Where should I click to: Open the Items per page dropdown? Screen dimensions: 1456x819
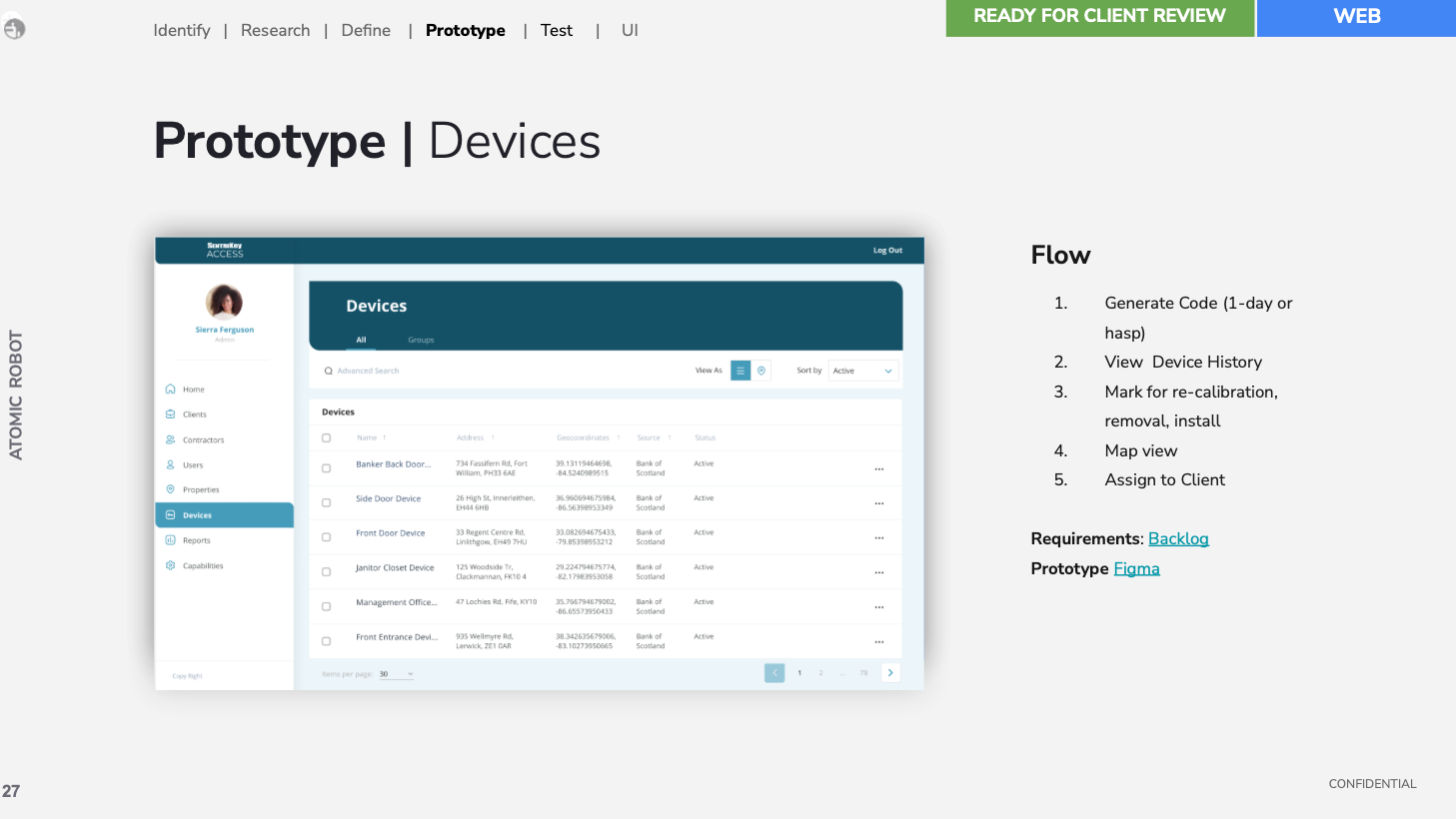(397, 674)
